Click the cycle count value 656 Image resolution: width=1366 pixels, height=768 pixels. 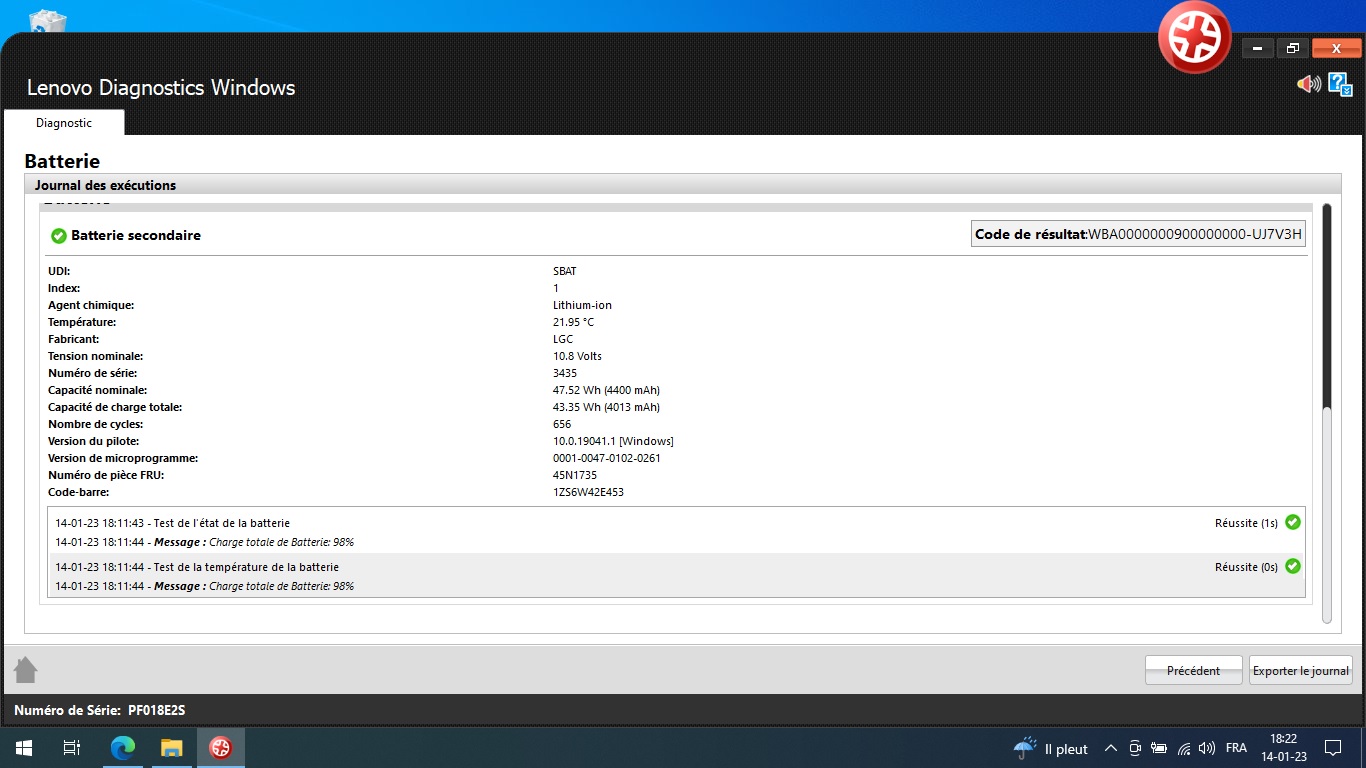tap(562, 424)
